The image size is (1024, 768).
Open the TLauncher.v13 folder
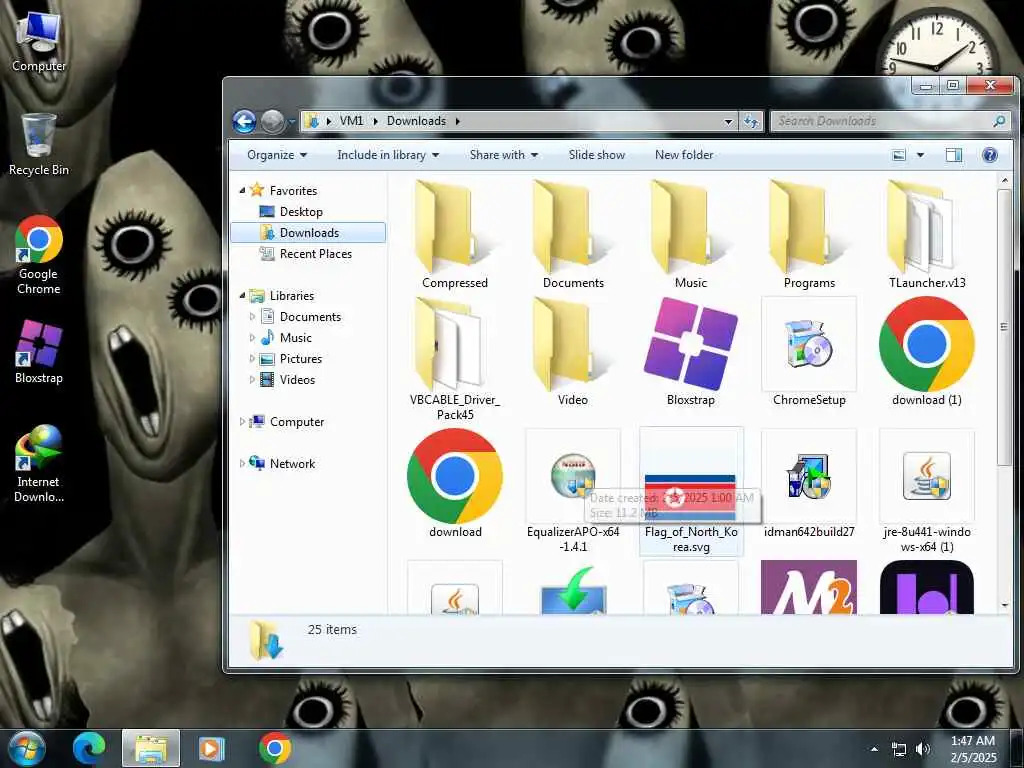tap(927, 235)
